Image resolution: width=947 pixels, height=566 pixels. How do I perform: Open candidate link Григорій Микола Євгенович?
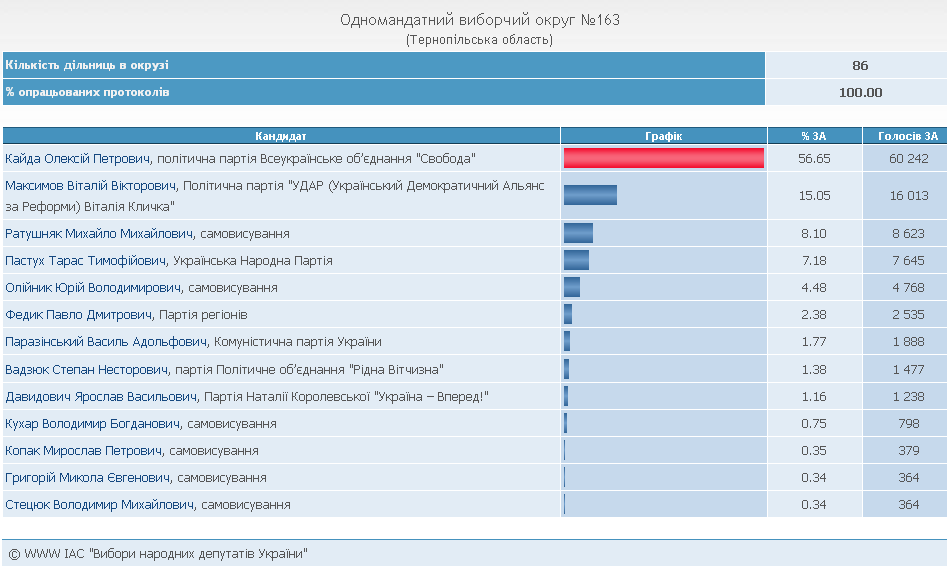tap(88, 478)
